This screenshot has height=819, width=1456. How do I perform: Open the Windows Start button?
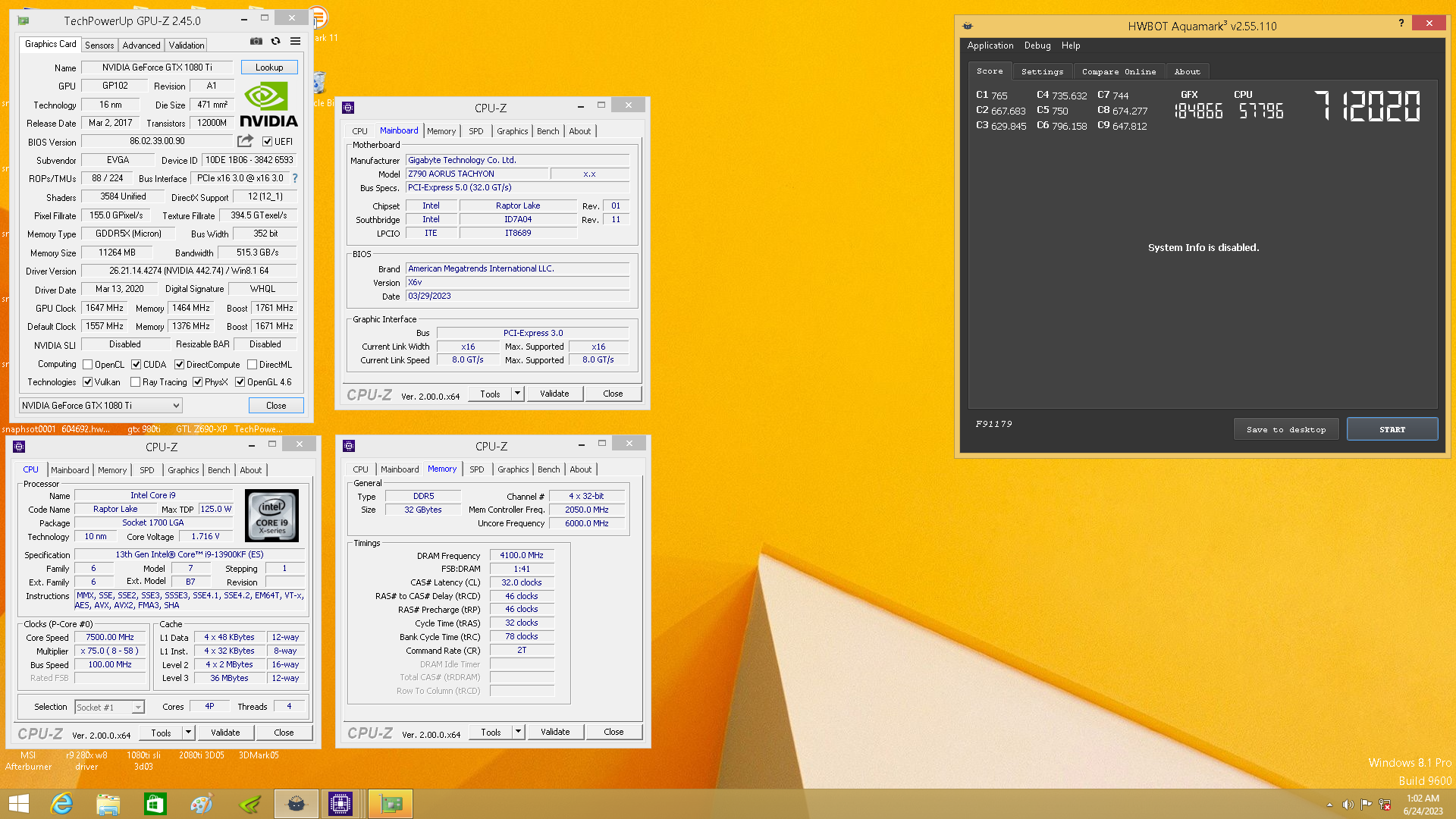click(x=18, y=804)
